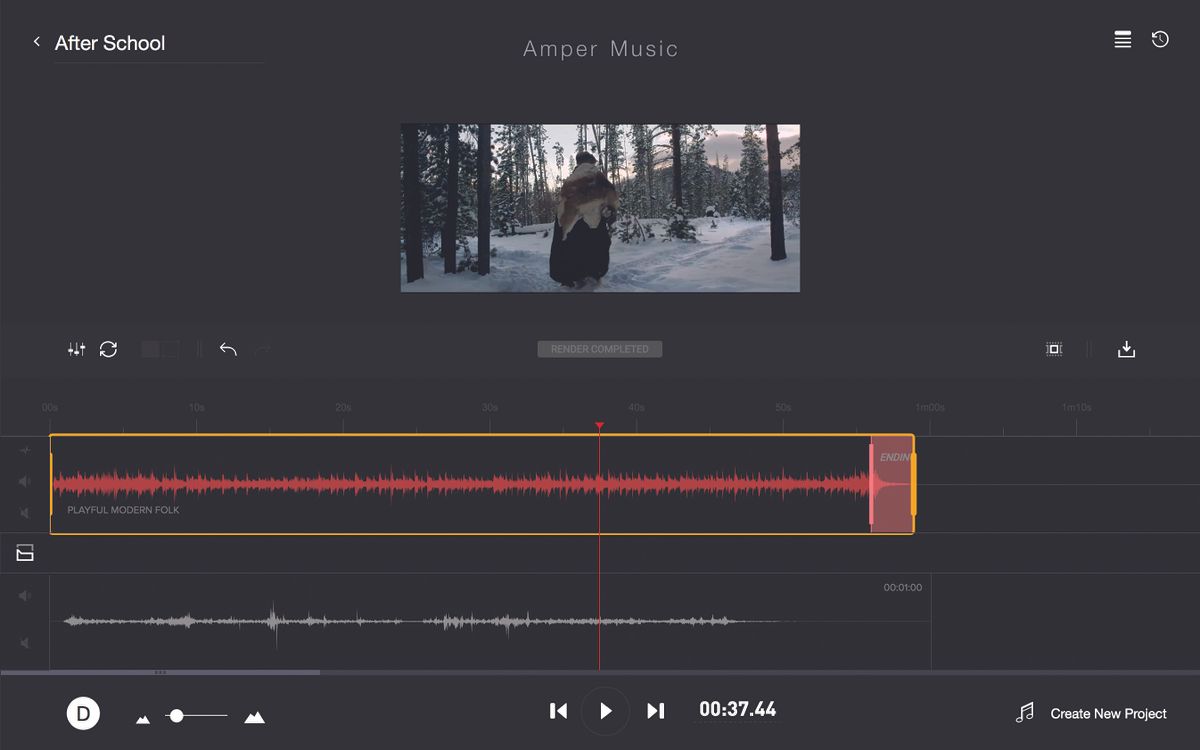
Task: Undo the last edit
Action: pyautogui.click(x=228, y=349)
